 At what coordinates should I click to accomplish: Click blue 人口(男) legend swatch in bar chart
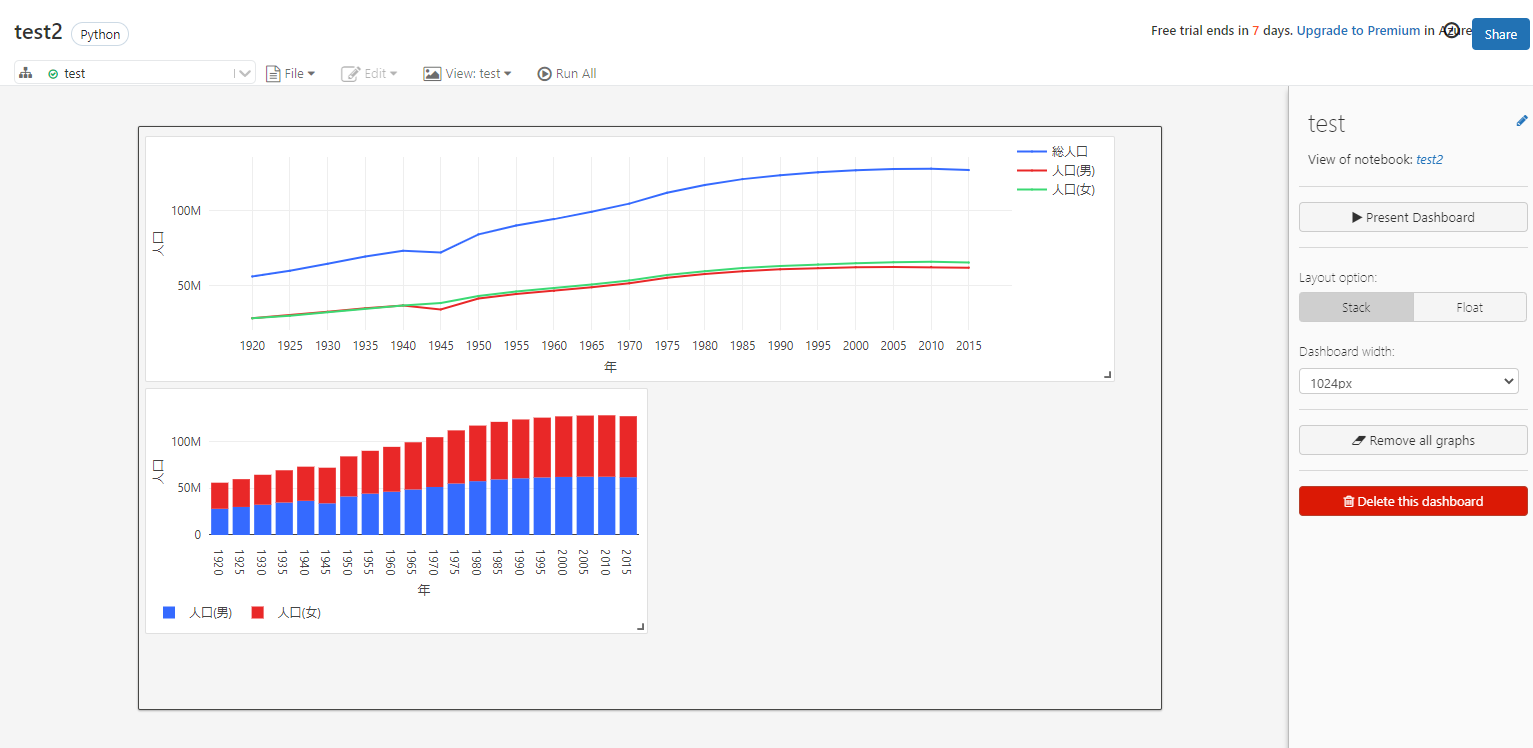(x=169, y=612)
